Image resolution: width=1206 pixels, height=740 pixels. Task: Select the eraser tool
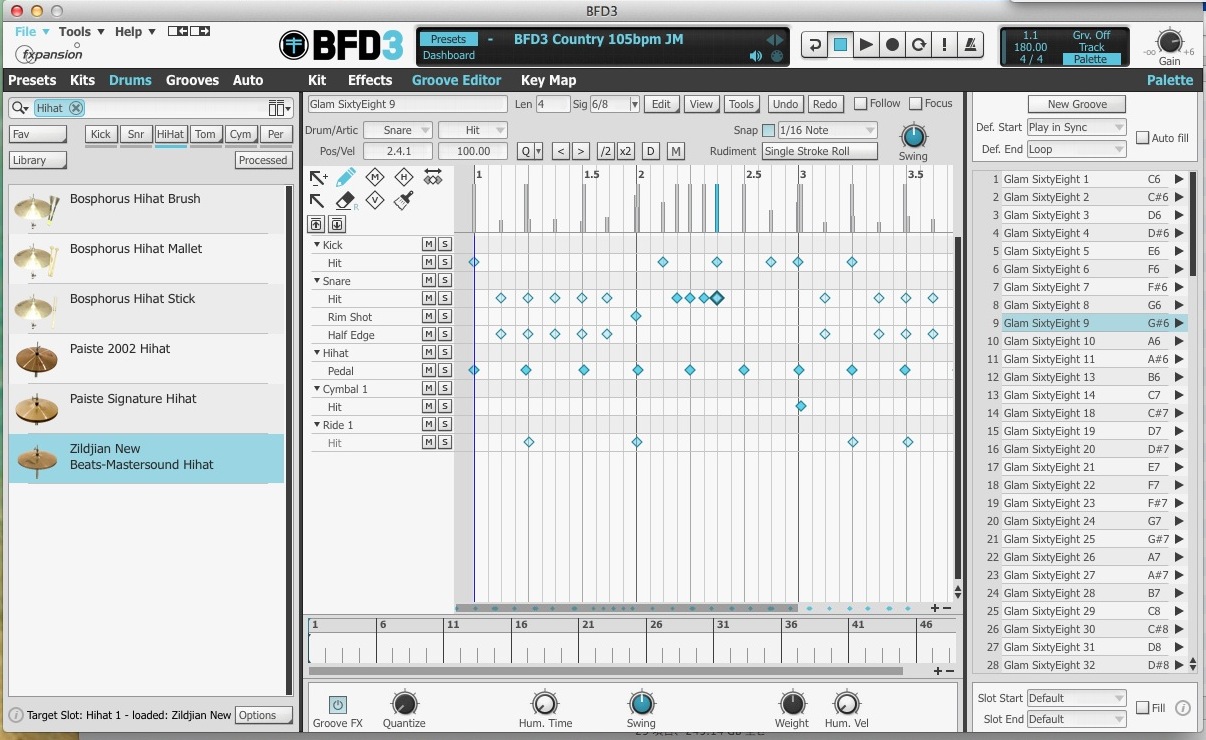point(345,201)
